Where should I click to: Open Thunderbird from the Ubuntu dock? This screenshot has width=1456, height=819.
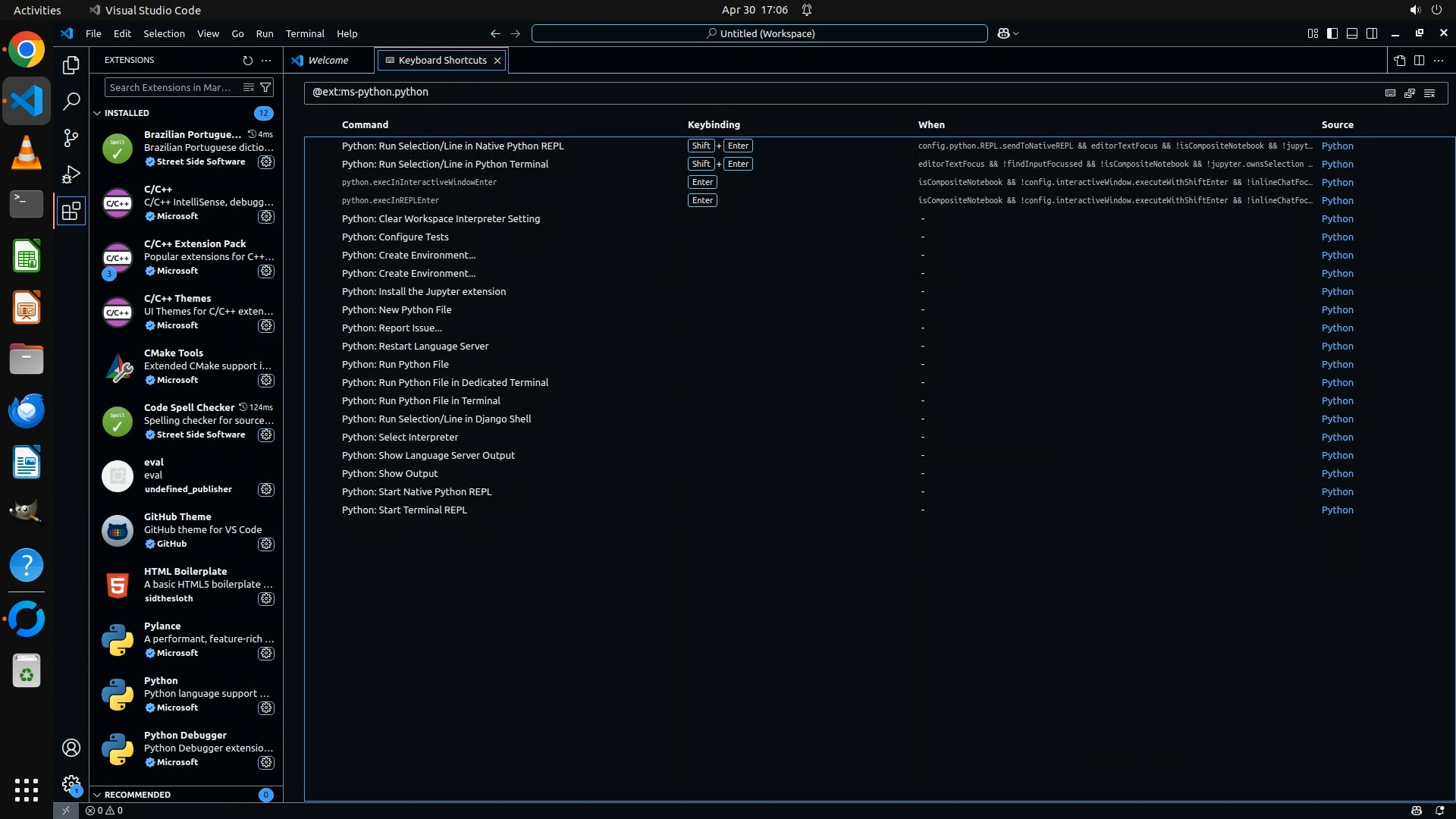pyautogui.click(x=27, y=411)
